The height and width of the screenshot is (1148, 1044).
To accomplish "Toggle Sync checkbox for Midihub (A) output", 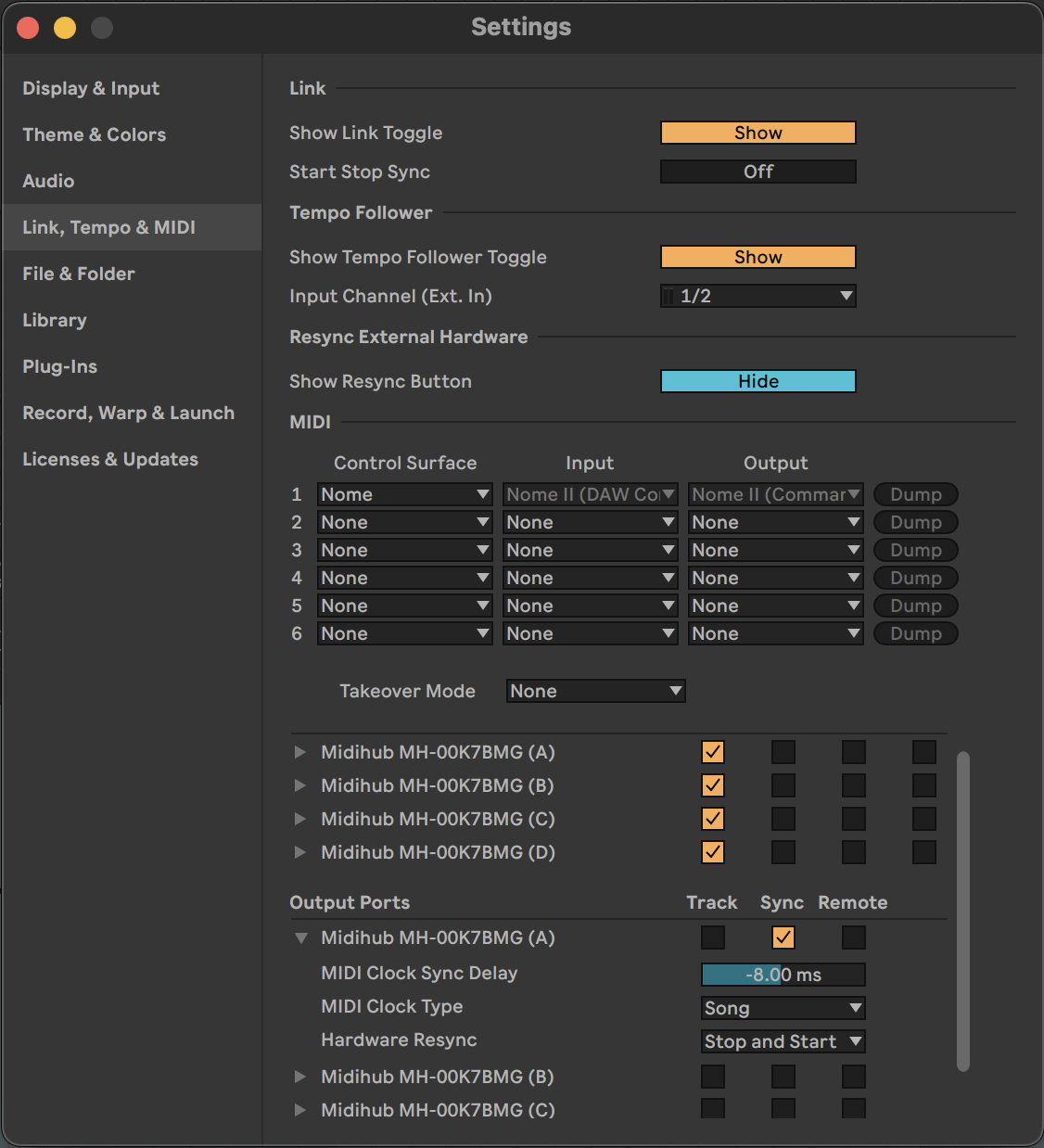I will (783, 938).
